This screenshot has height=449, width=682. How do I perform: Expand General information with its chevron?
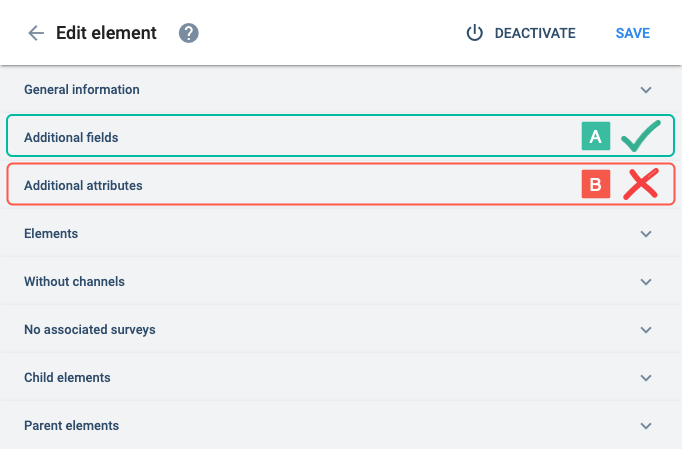click(x=646, y=90)
